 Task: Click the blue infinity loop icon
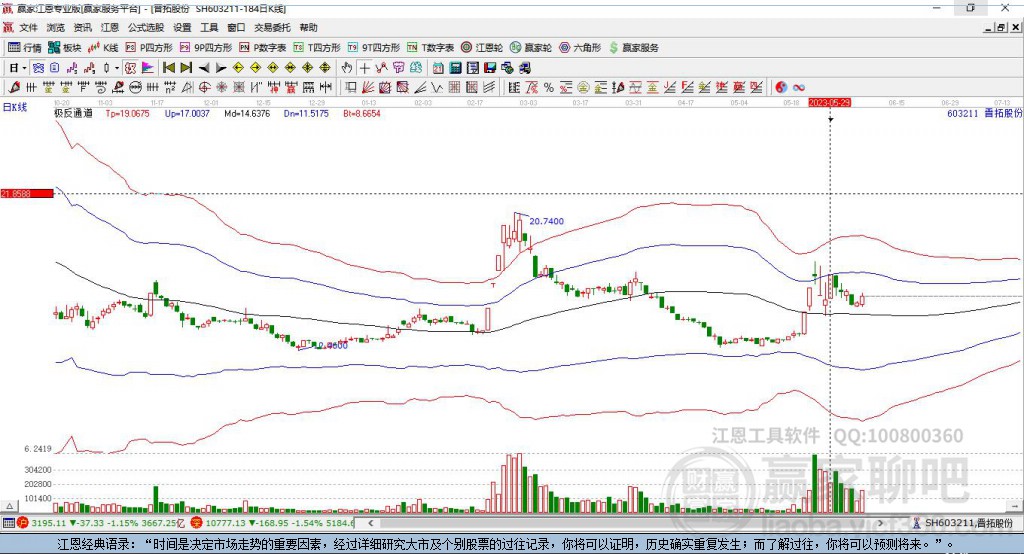pos(798,87)
